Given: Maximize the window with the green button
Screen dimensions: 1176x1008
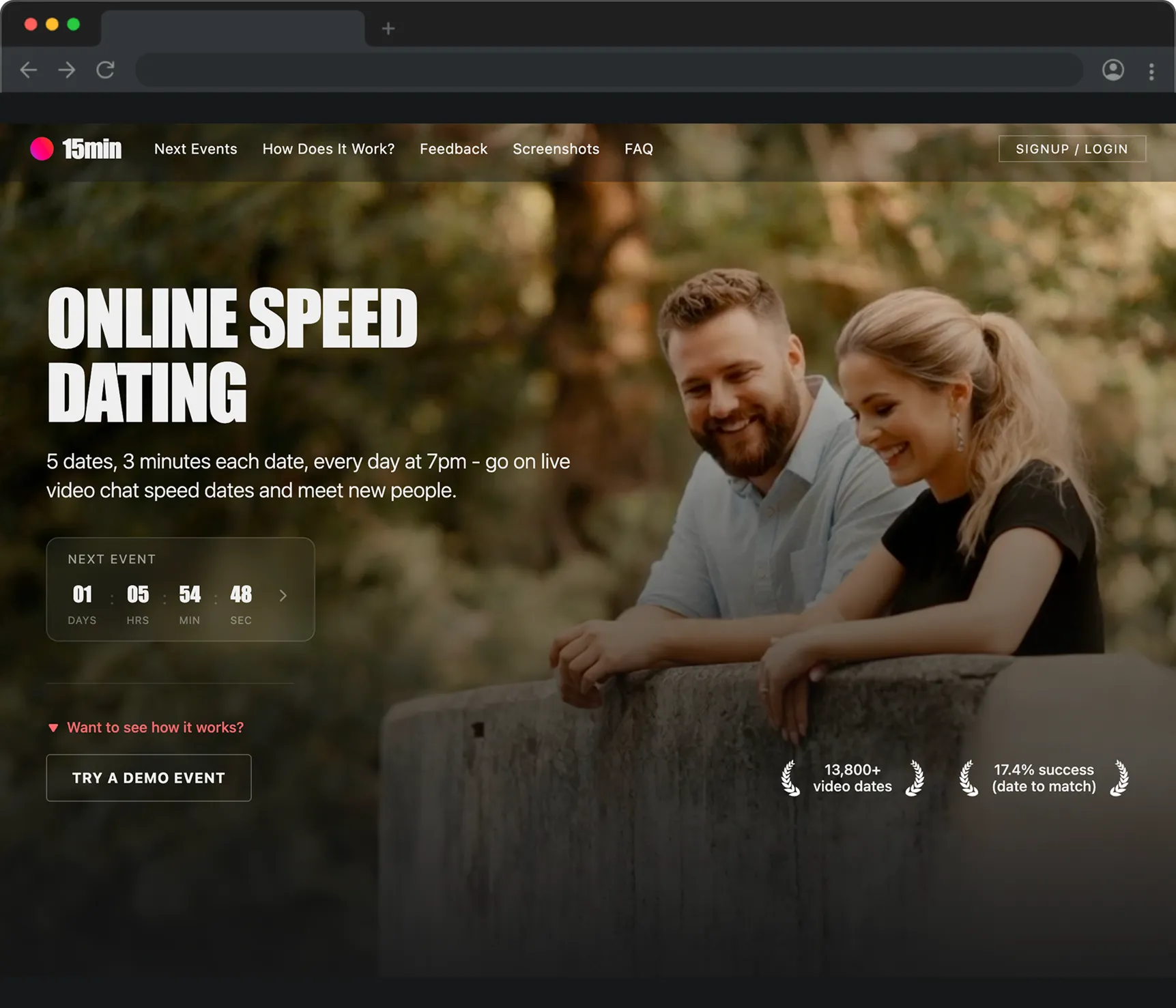Looking at the screenshot, I should (74, 25).
